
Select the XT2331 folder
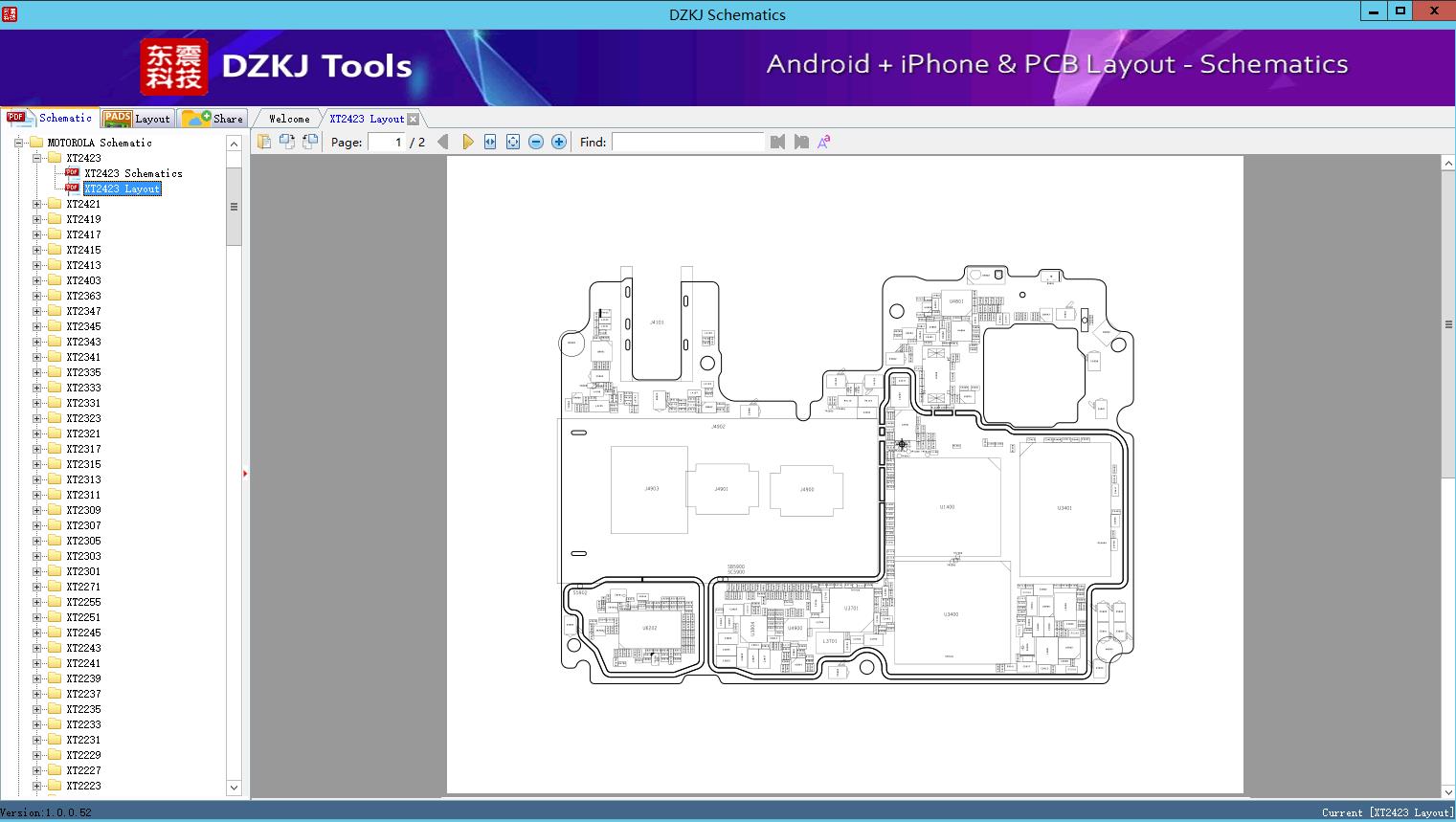tap(83, 403)
